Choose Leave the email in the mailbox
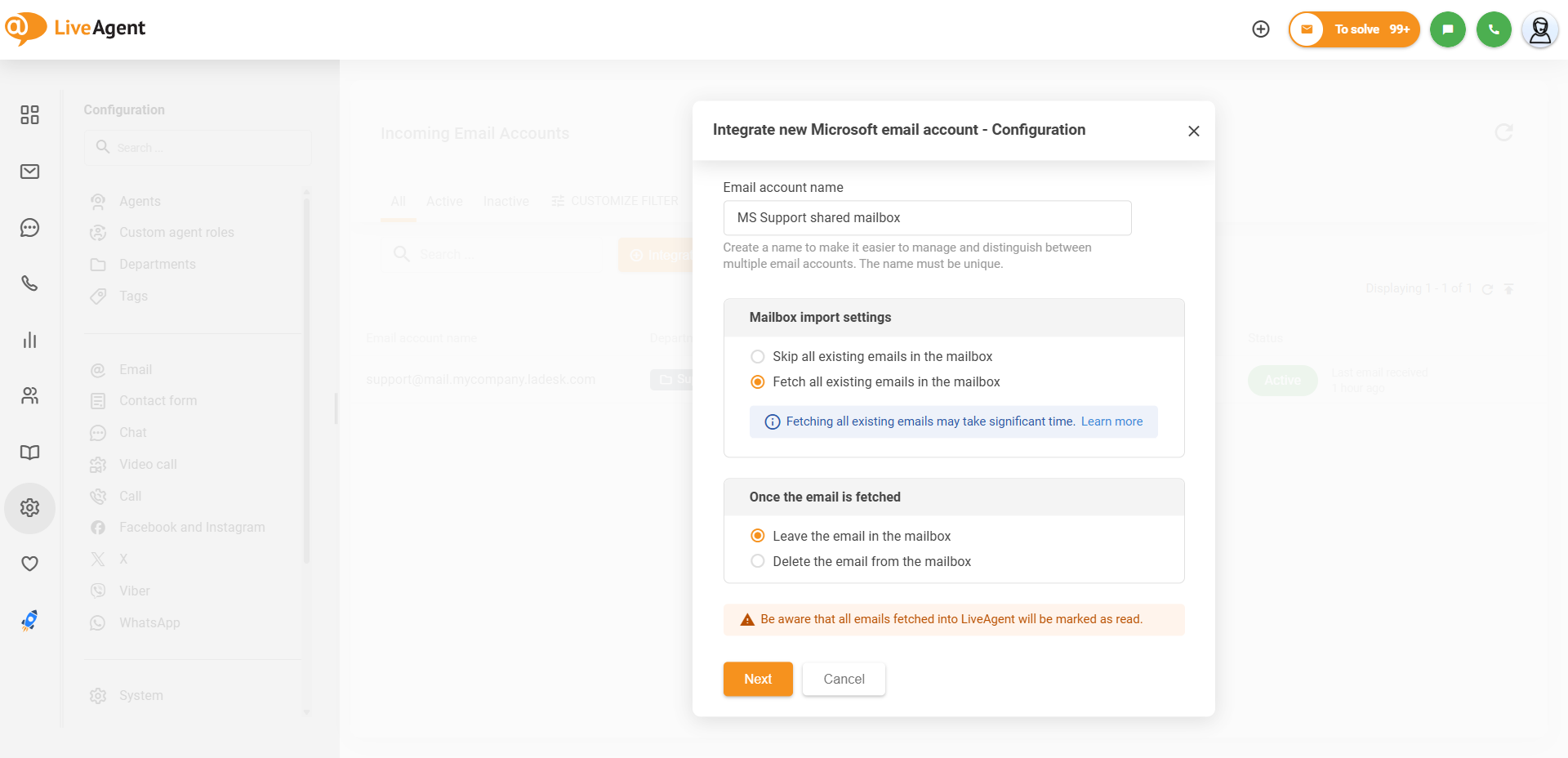Image resolution: width=1568 pixels, height=758 pixels. [758, 536]
